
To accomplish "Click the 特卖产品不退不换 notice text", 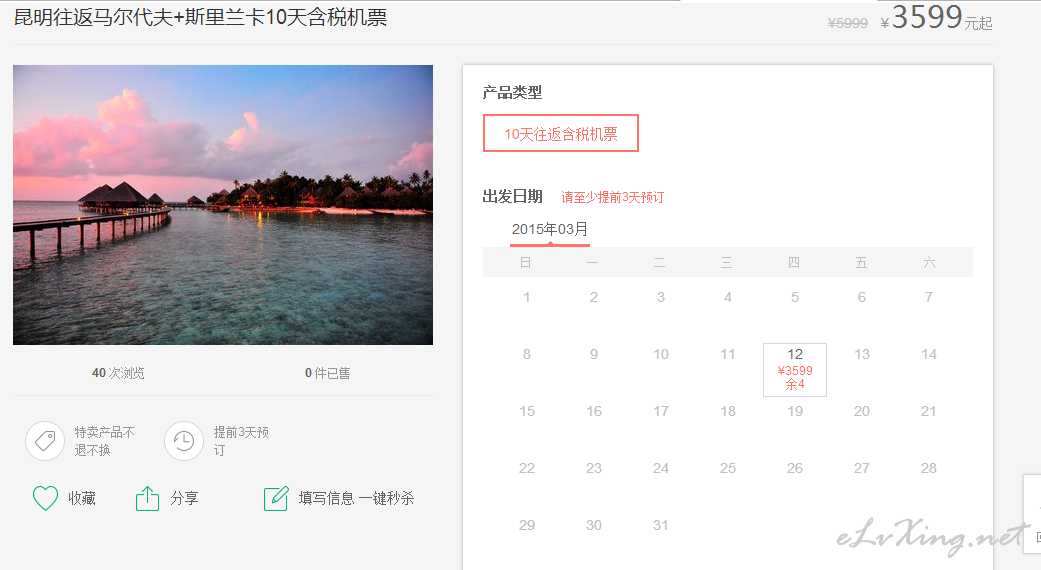I will pyautogui.click(x=104, y=441).
